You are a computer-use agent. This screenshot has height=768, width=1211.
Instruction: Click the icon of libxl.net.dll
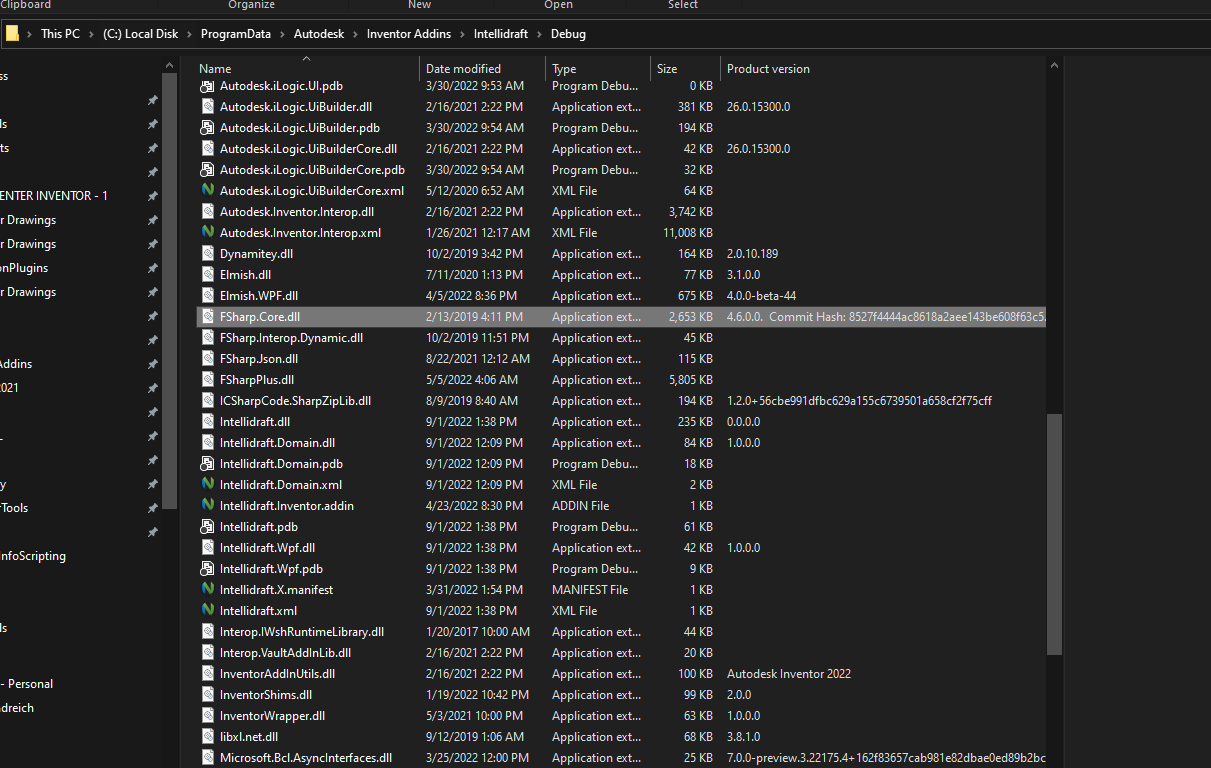(208, 737)
